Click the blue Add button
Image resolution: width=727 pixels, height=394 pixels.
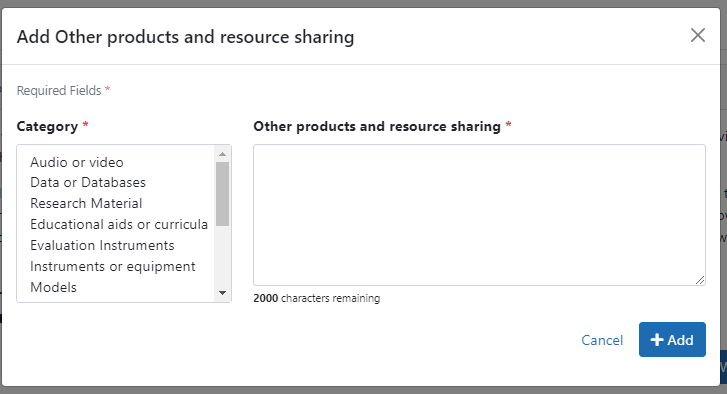click(672, 339)
